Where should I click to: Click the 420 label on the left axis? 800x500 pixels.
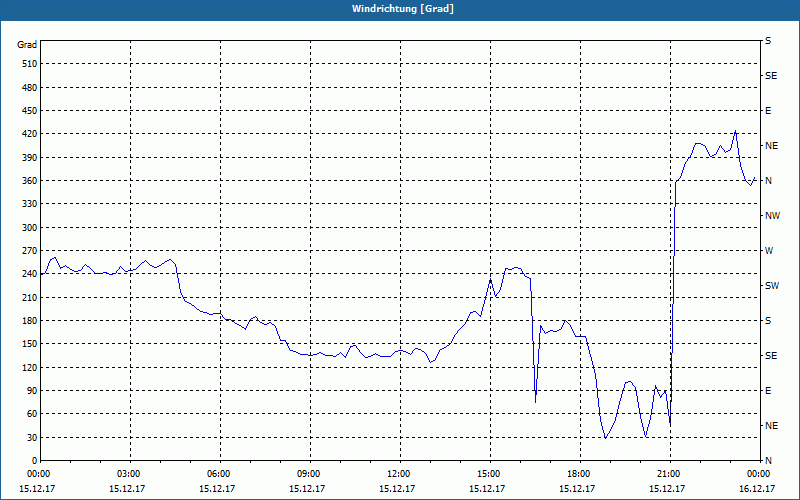(30, 134)
